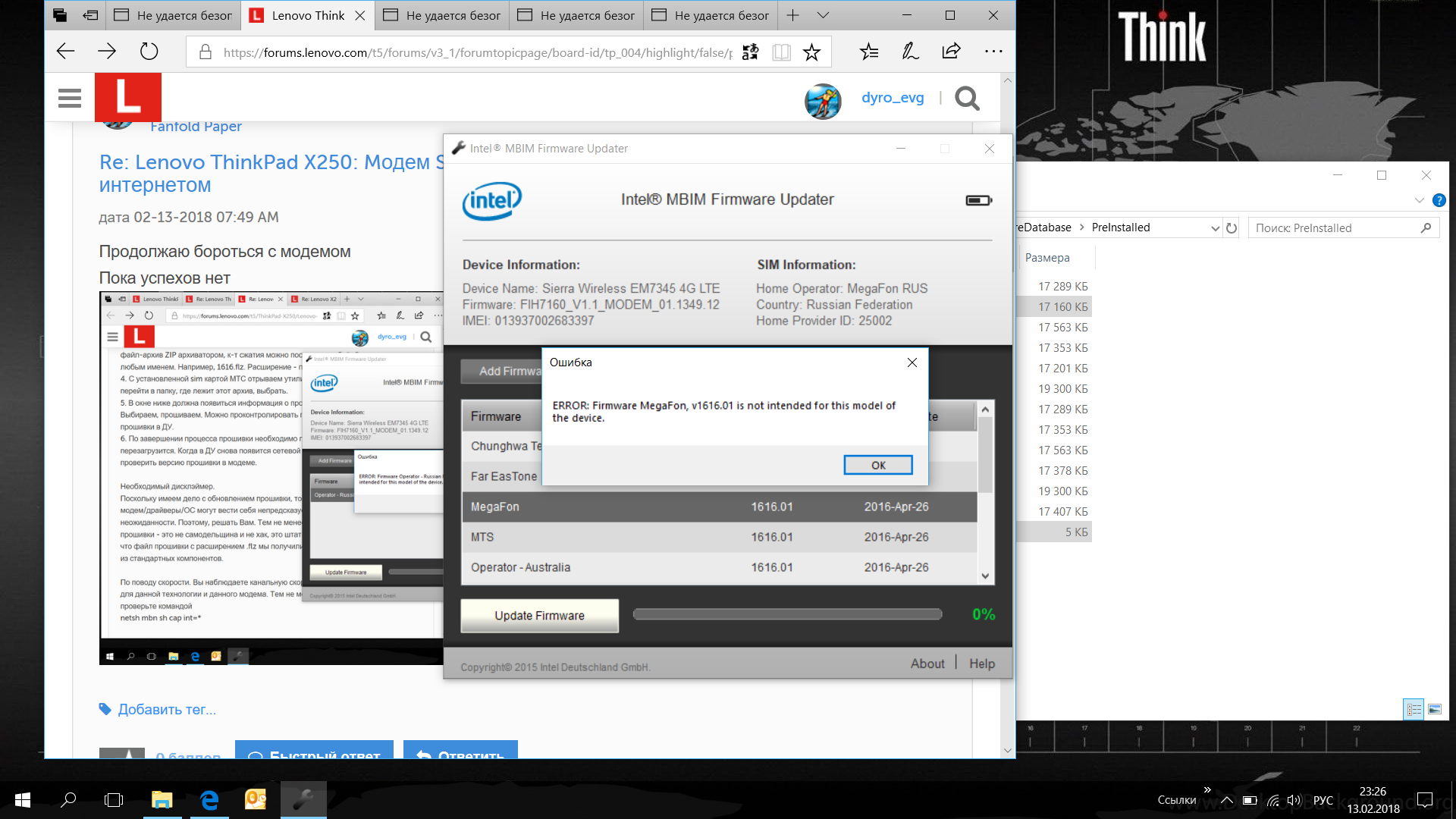Select the Operator - Australia firmware row
Image resolution: width=1456 pixels, height=819 pixels.
[x=719, y=567]
